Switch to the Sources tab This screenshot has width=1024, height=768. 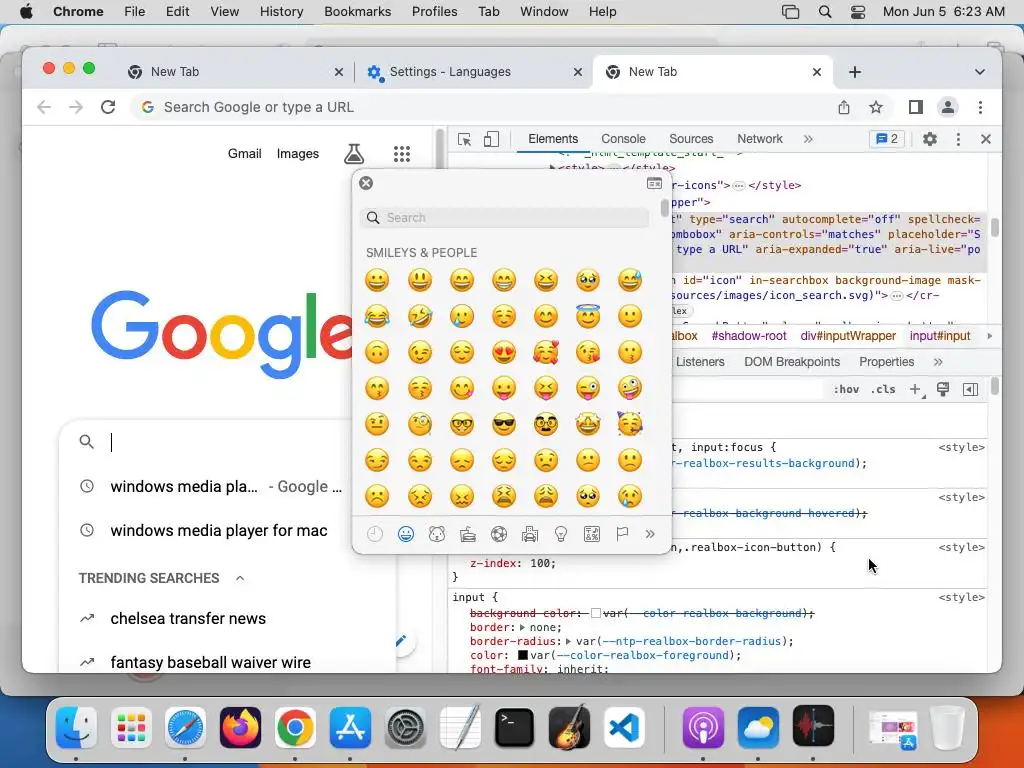[x=691, y=139]
